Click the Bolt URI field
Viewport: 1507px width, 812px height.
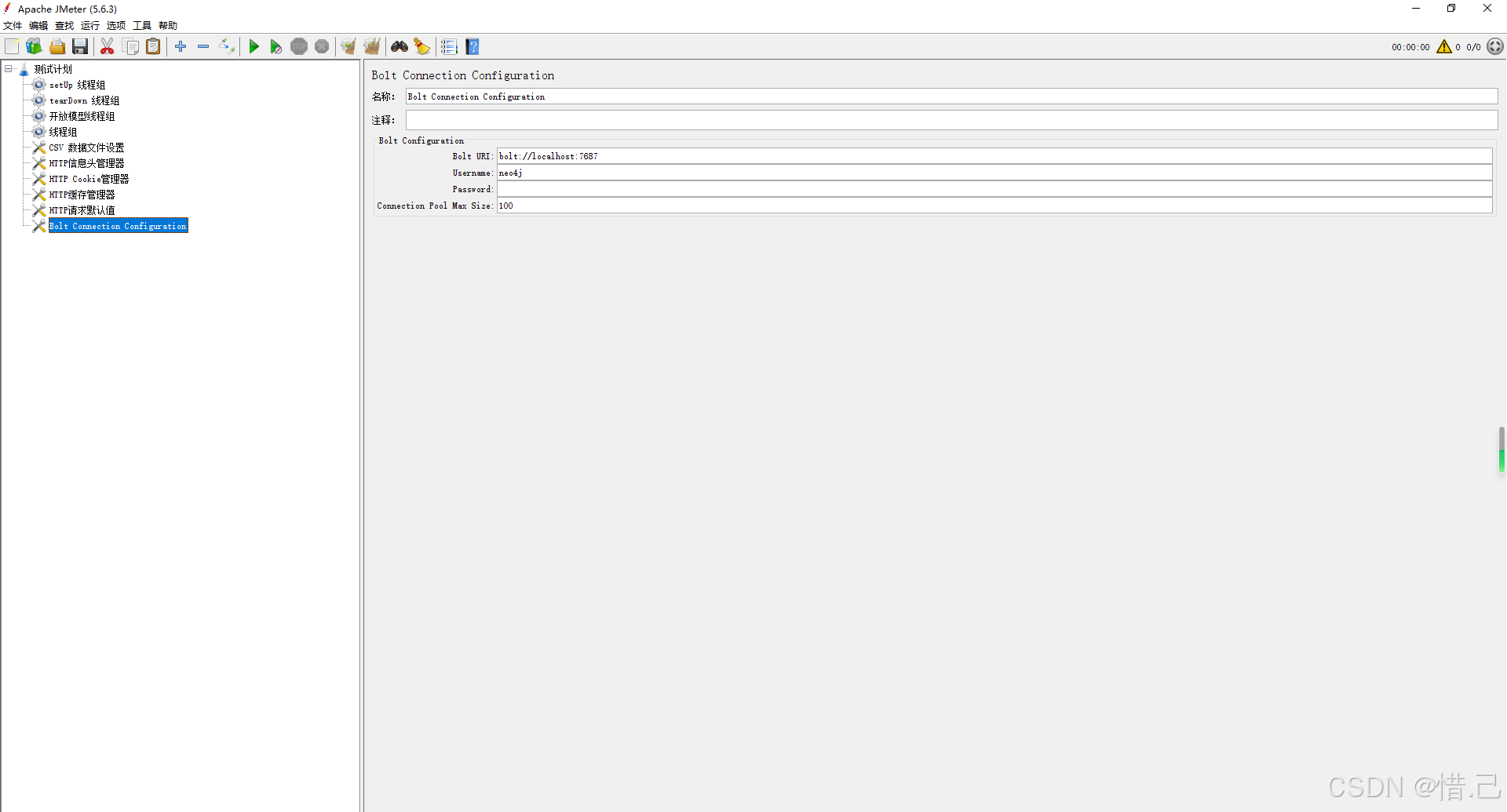[x=994, y=156]
